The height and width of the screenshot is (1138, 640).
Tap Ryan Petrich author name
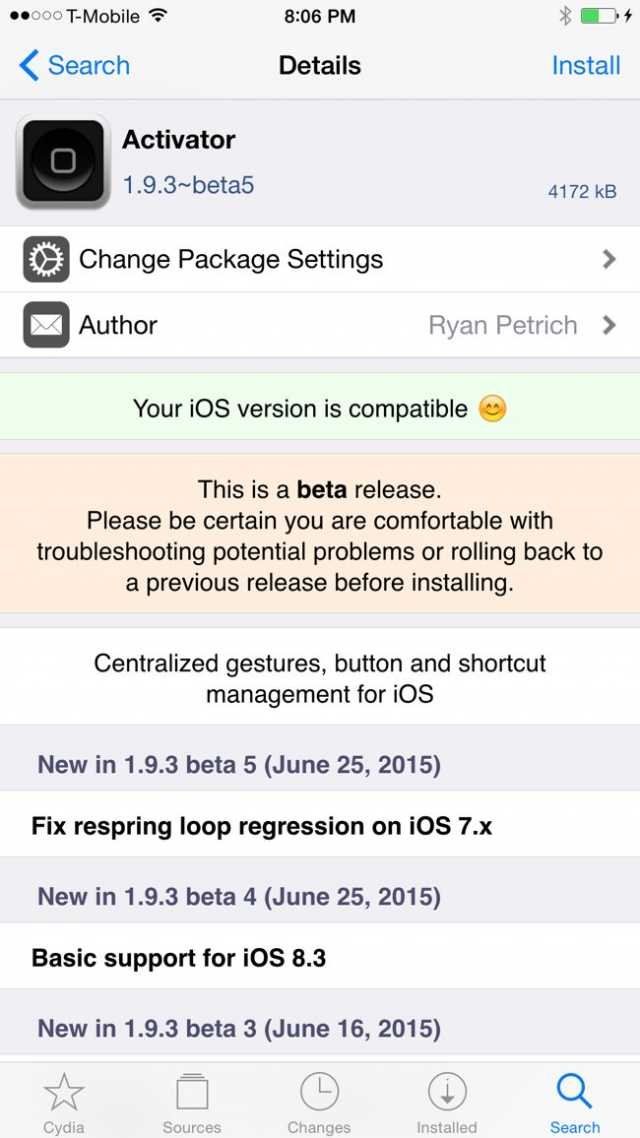point(502,325)
